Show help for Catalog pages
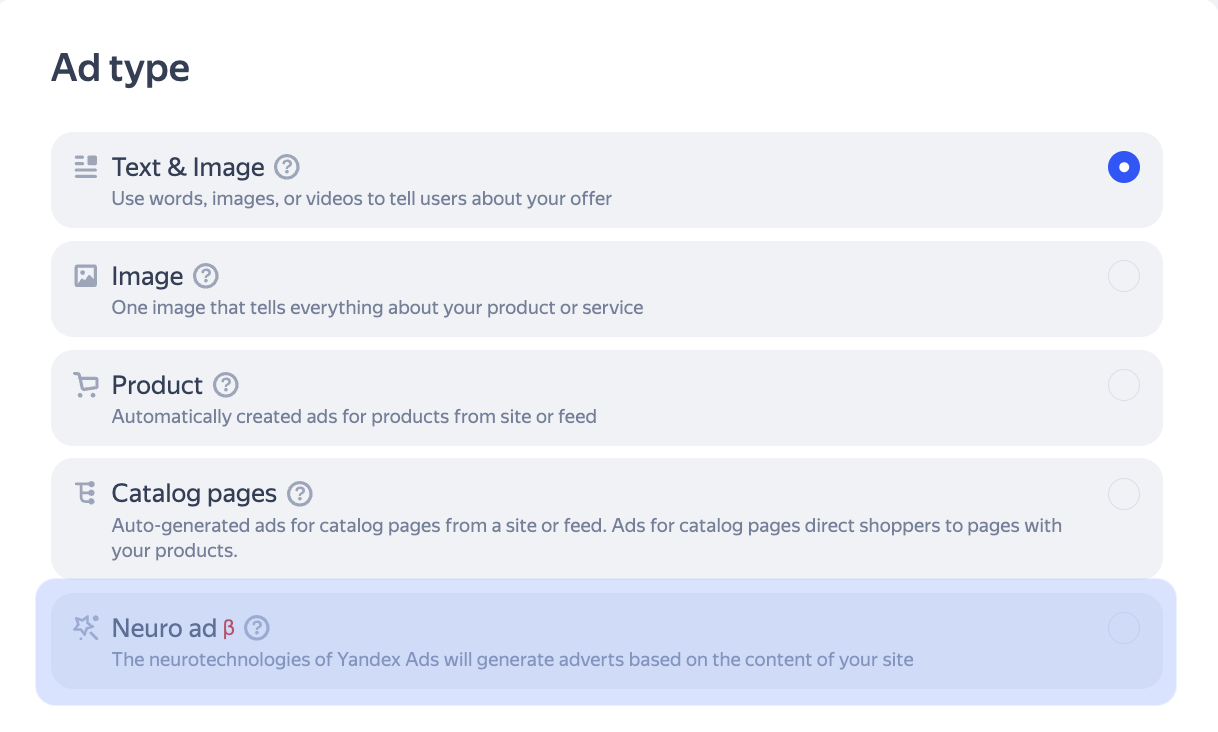This screenshot has height=732, width=1218. [x=300, y=494]
